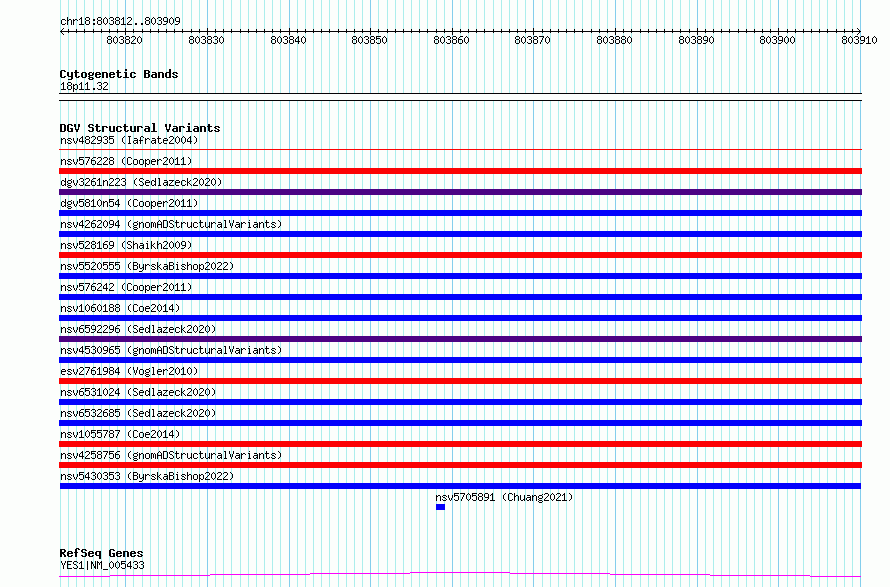This screenshot has width=890, height=587.
Task: Click ruler position 803860
Action: [x=451, y=40]
